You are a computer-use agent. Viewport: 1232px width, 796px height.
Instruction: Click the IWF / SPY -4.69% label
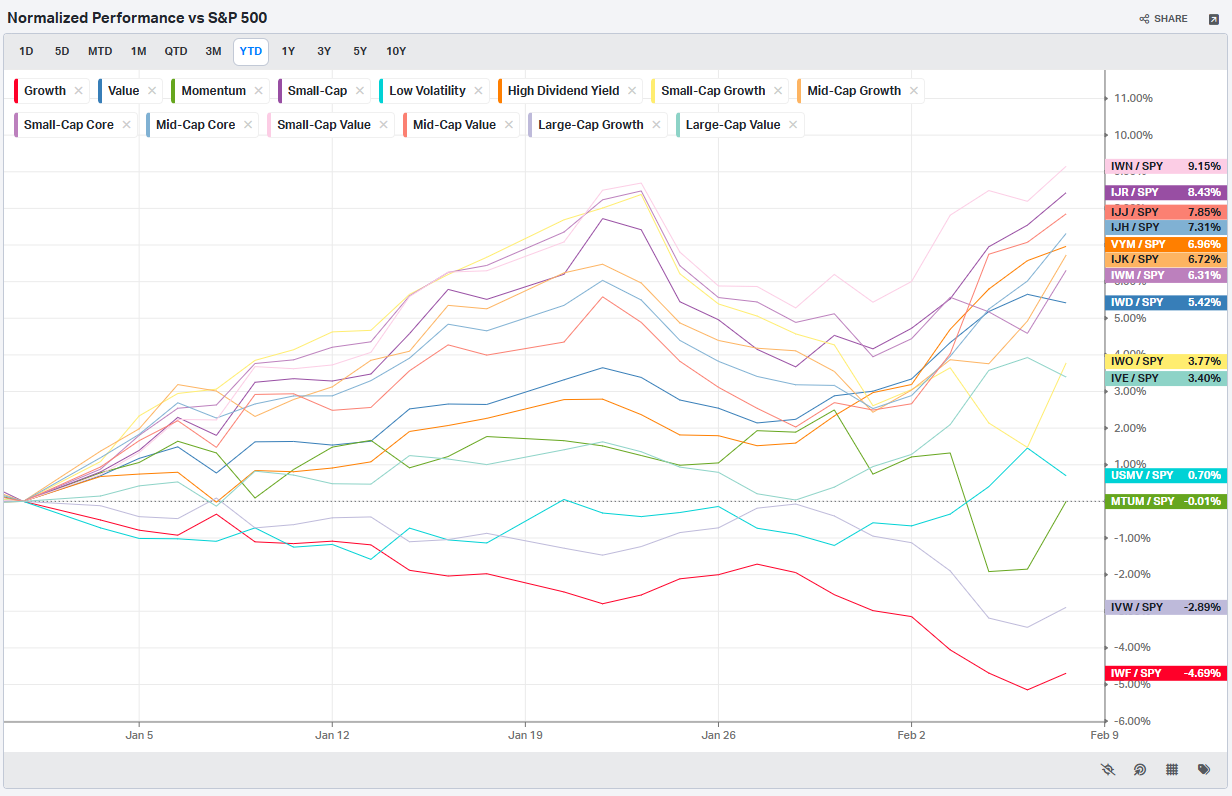(x=1166, y=674)
